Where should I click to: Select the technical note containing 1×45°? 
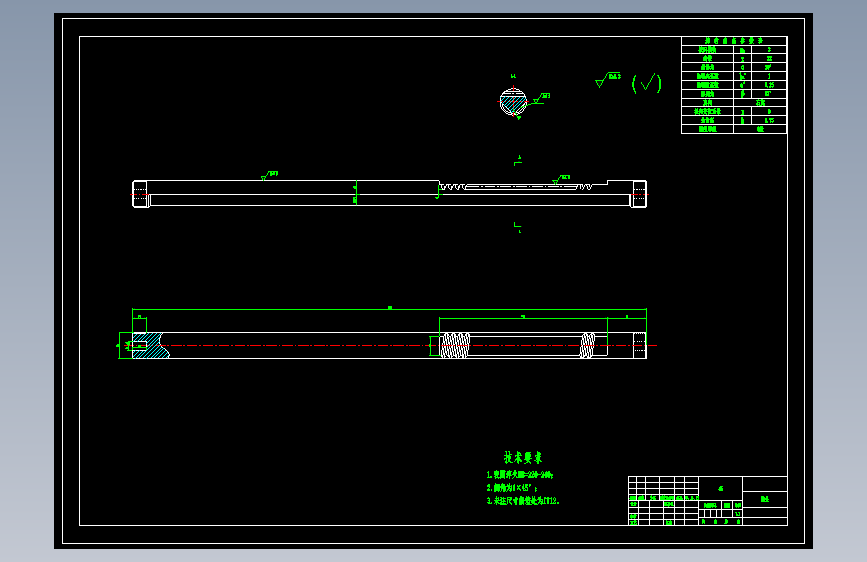(x=512, y=488)
